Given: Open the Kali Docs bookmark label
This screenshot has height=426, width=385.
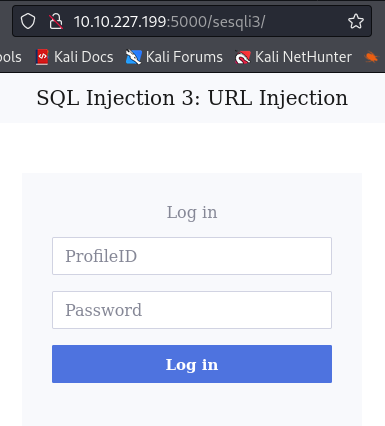Looking at the screenshot, I should click(x=84, y=57).
